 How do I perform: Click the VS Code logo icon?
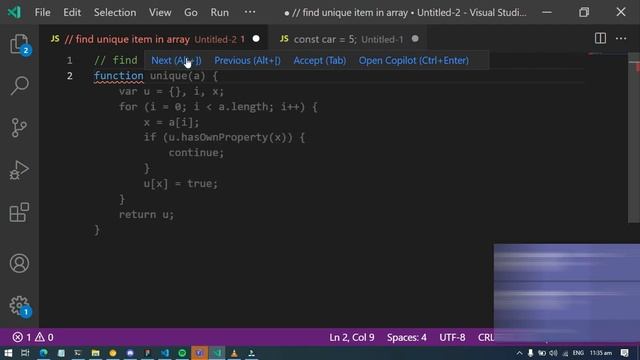click(14, 12)
